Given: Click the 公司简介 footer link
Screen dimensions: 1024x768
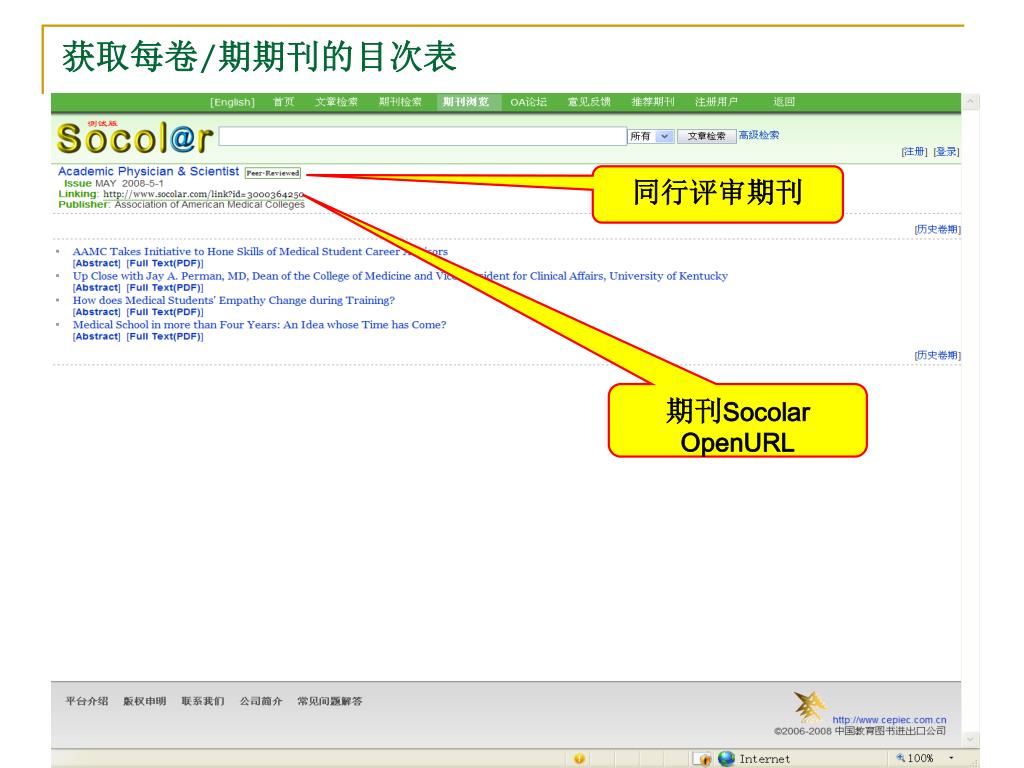Looking at the screenshot, I should [x=261, y=701].
